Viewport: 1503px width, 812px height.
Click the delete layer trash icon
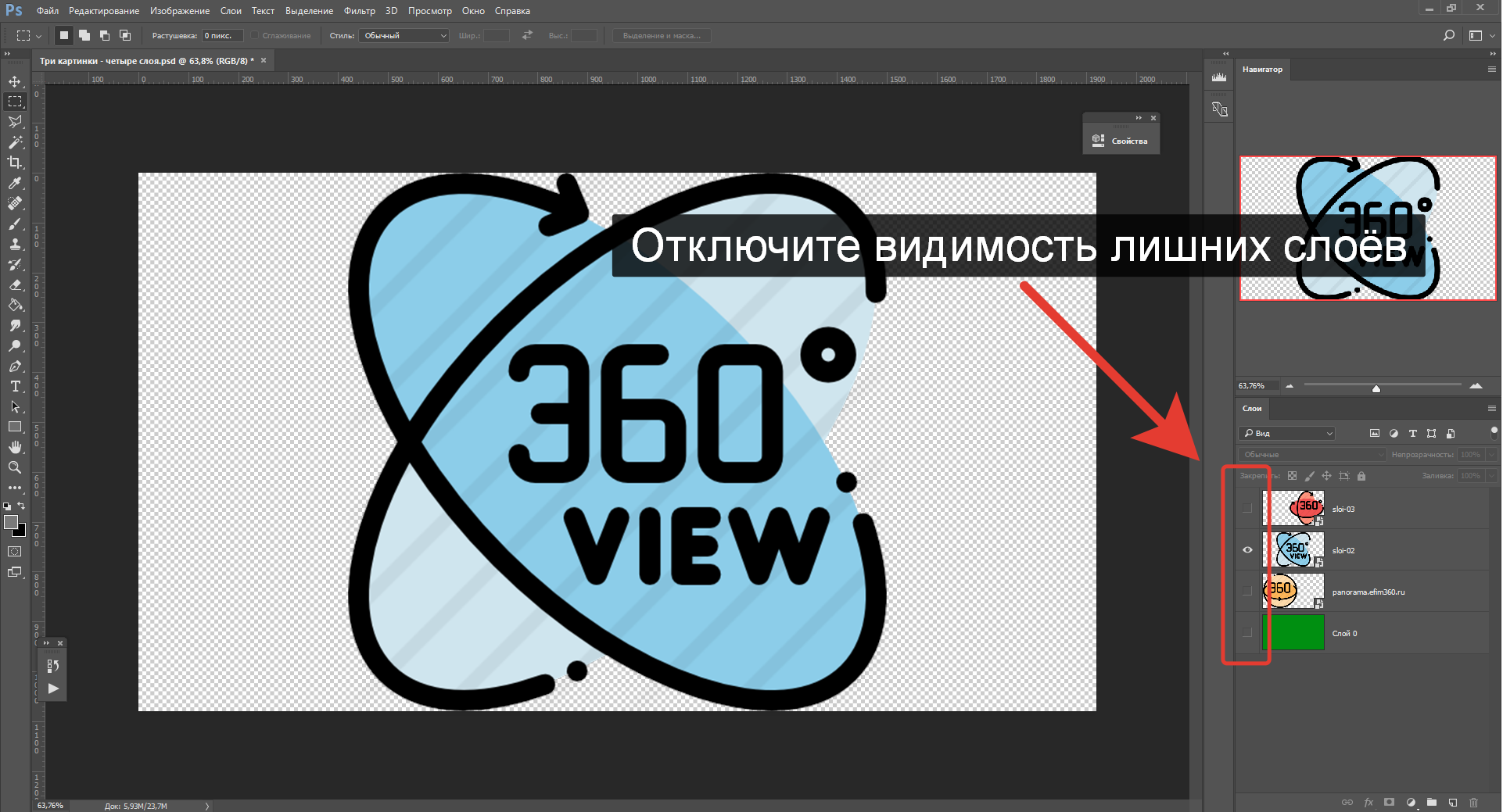1474,803
